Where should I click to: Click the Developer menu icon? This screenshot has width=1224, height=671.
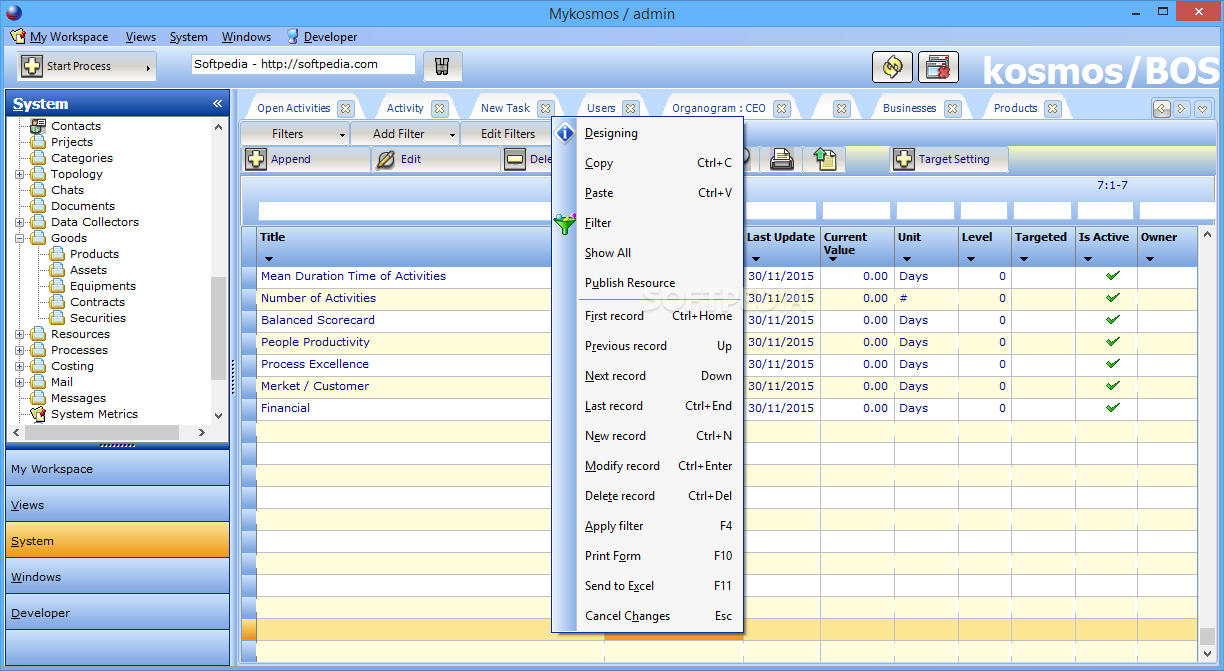tap(293, 36)
